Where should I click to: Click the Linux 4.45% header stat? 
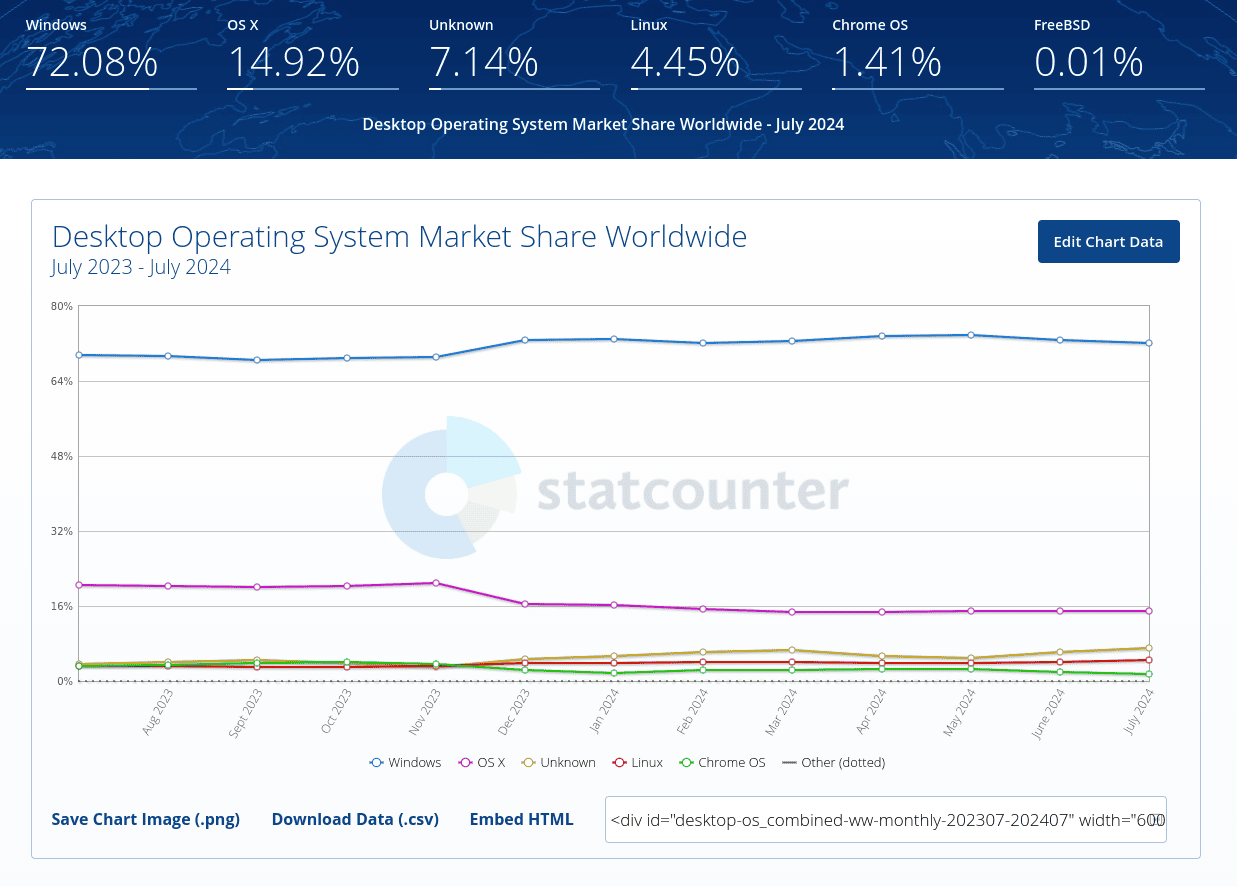(716, 53)
